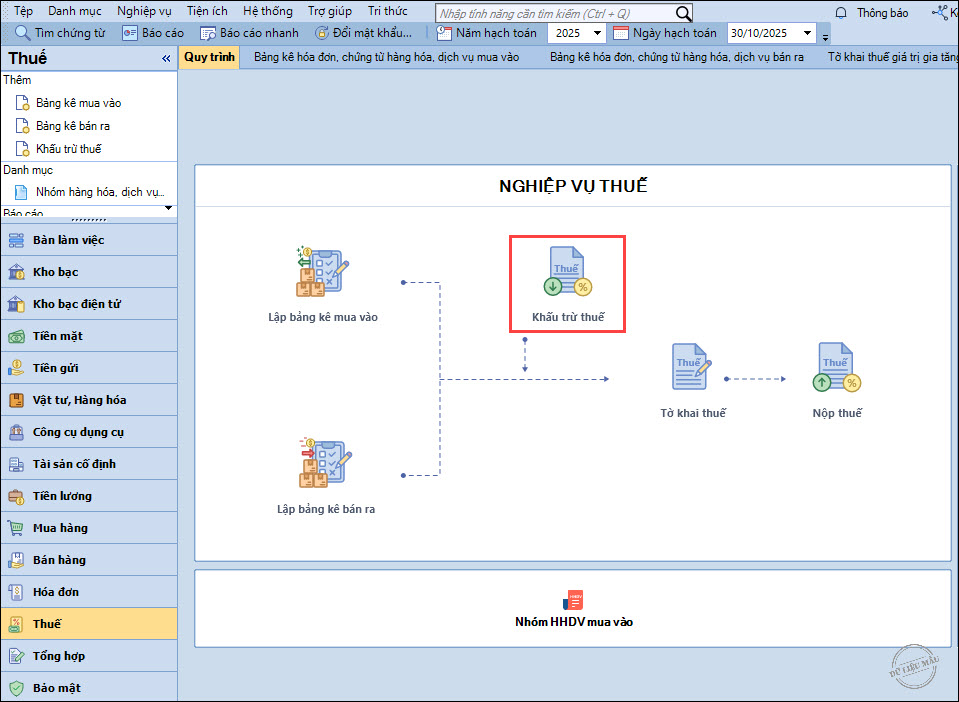959x702 pixels.
Task: Collapse the Thuế sidebar panel
Action: (x=166, y=59)
